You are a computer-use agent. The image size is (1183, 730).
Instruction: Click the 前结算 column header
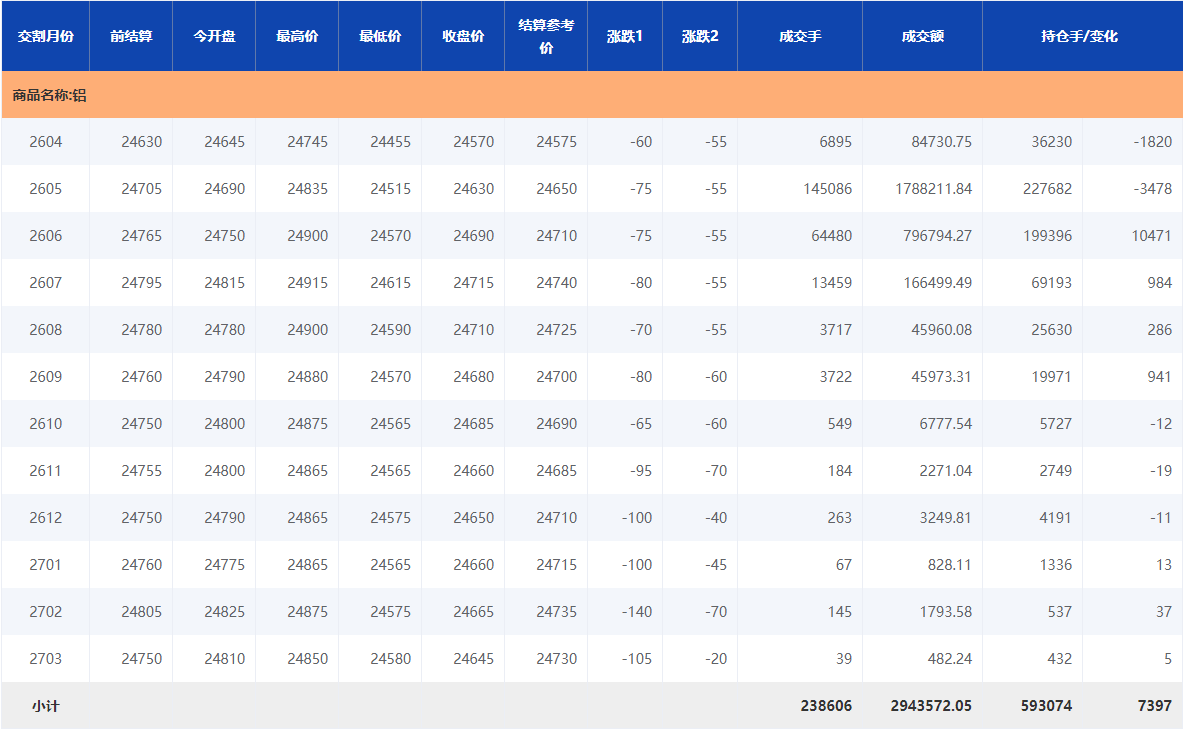click(x=131, y=36)
